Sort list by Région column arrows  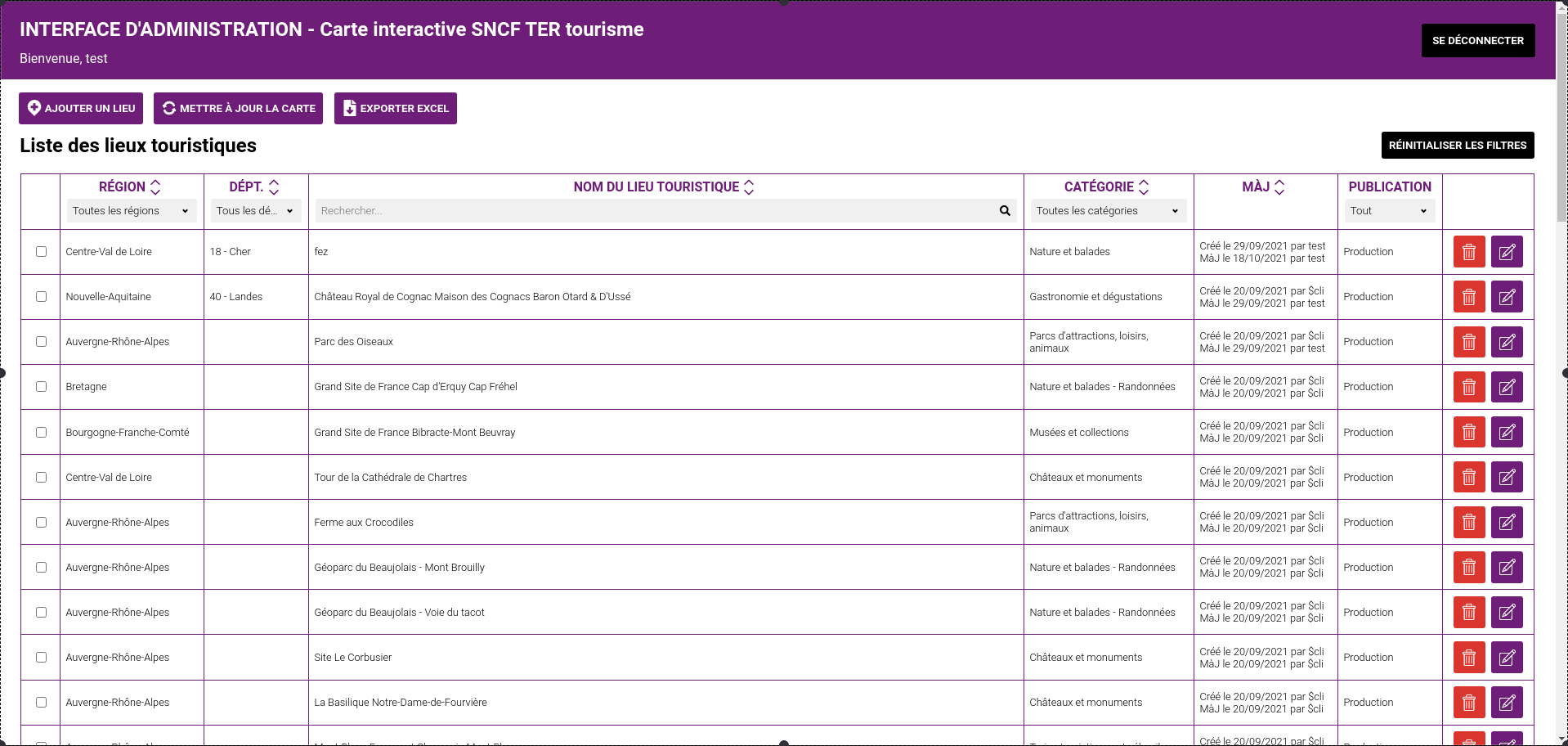click(x=155, y=187)
